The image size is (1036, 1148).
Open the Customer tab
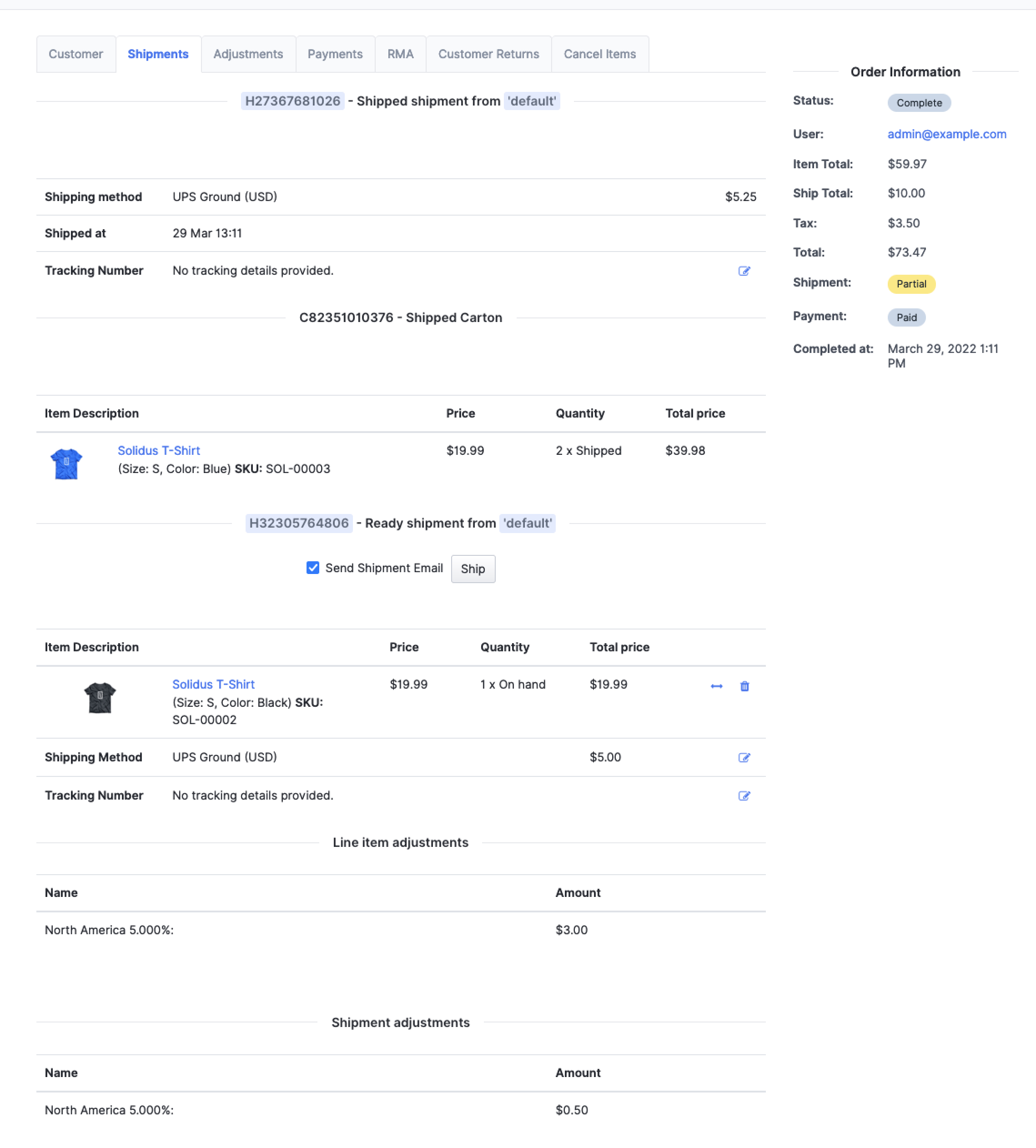(75, 54)
